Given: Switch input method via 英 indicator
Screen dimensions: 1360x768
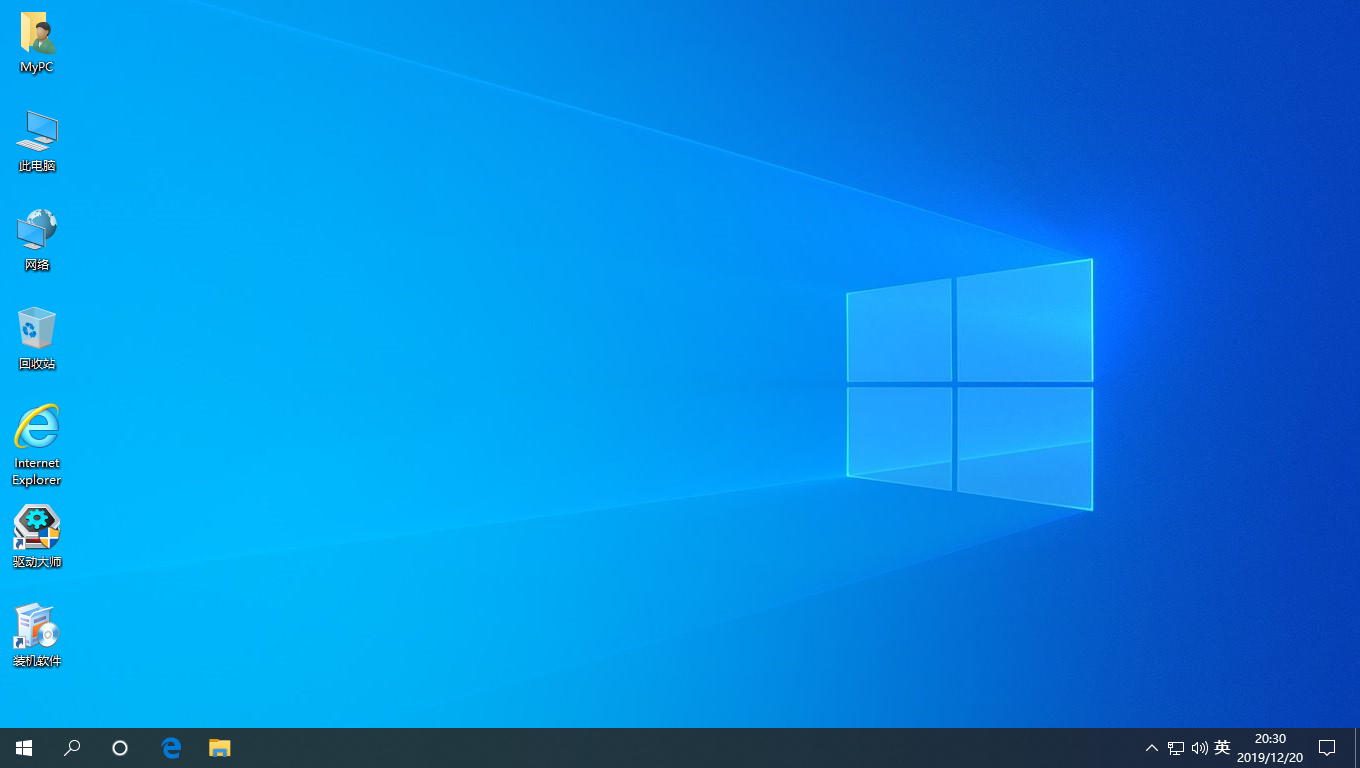Looking at the screenshot, I should tap(1222, 748).
